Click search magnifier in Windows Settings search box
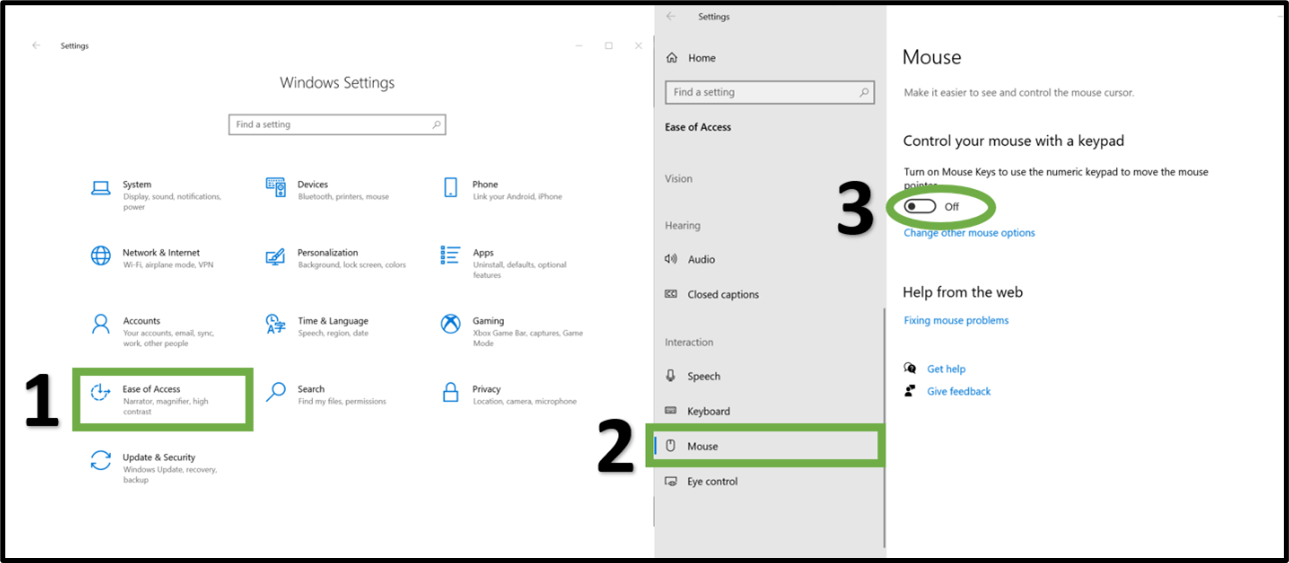1289x563 pixels. click(436, 125)
